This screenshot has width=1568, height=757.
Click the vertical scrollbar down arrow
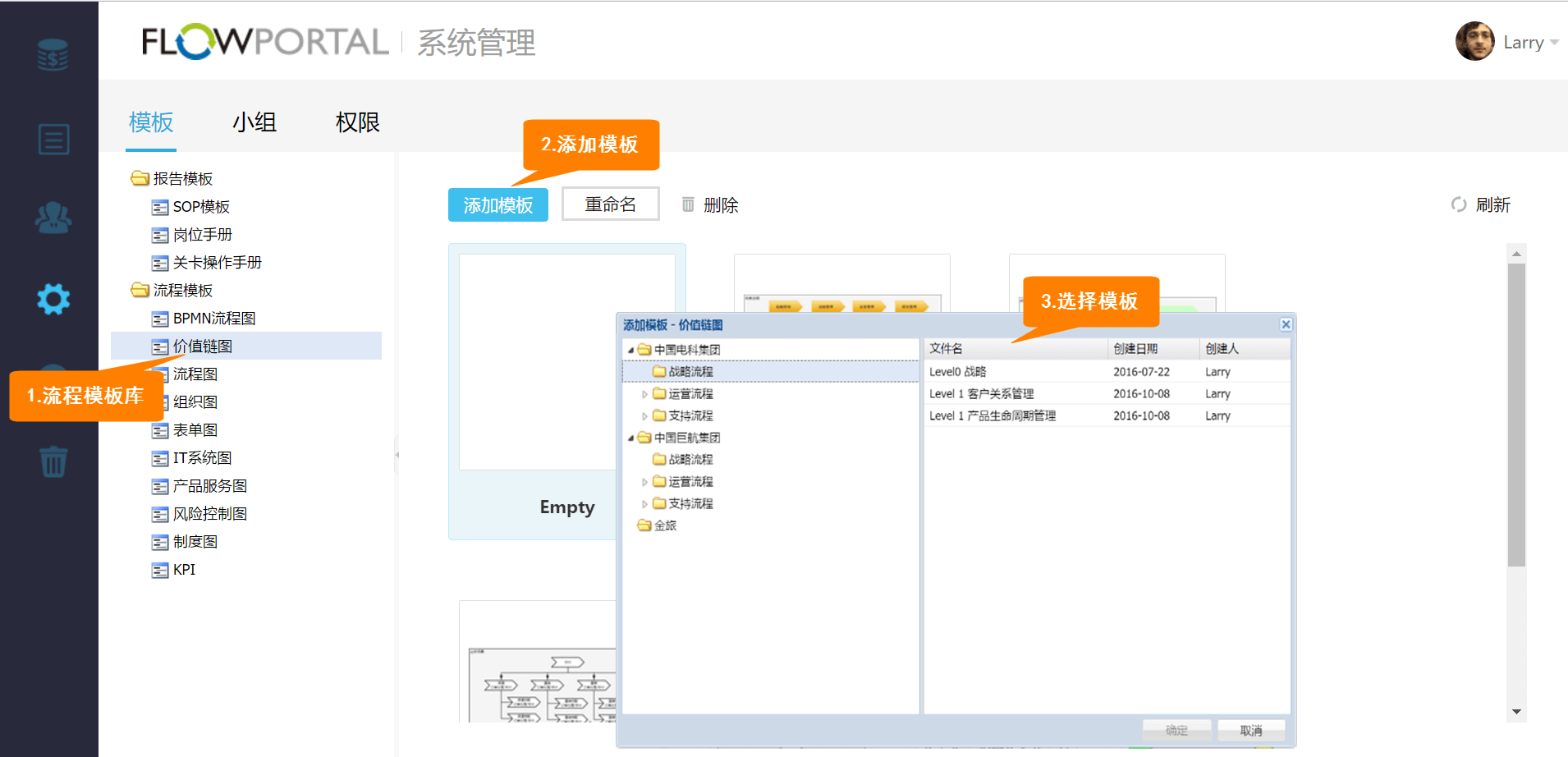pos(1516,712)
